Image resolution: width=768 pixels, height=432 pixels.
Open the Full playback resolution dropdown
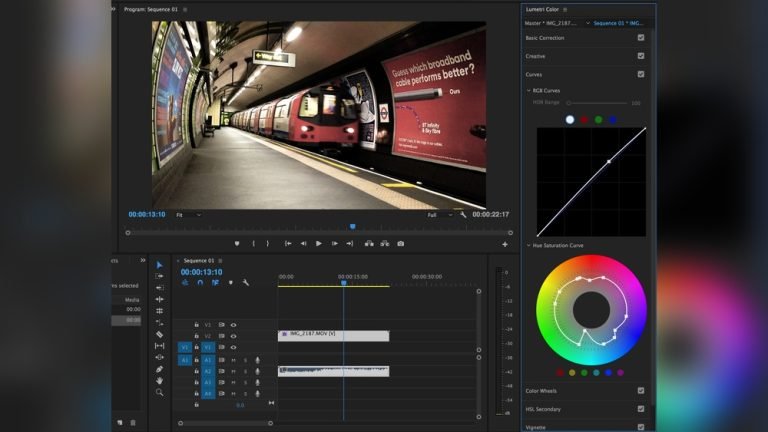click(x=440, y=215)
